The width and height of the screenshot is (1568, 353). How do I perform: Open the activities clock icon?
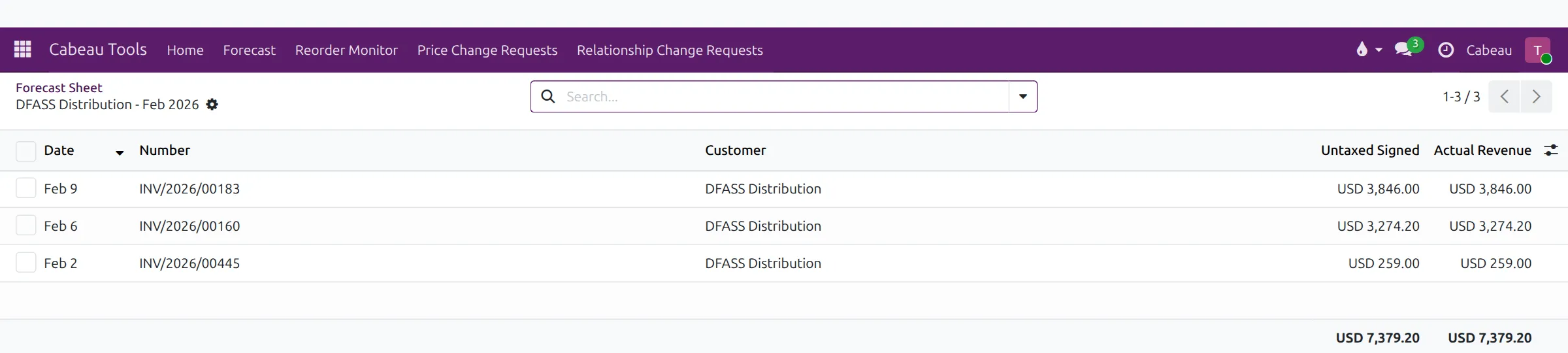click(x=1446, y=50)
